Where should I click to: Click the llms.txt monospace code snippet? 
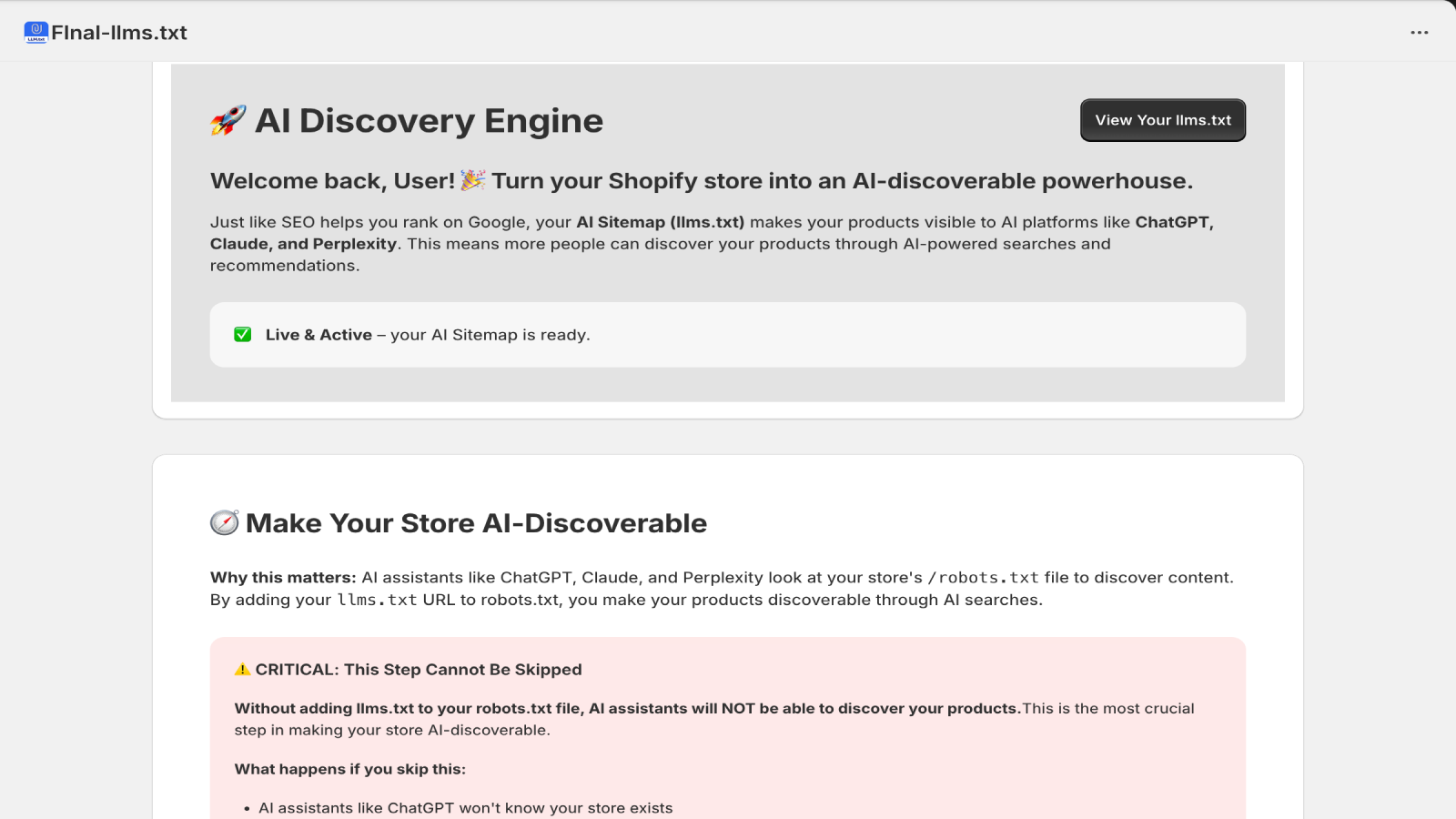pos(377,601)
